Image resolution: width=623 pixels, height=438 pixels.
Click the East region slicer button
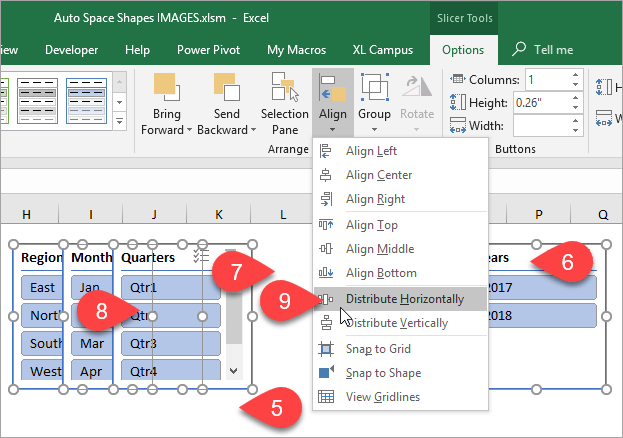42,288
